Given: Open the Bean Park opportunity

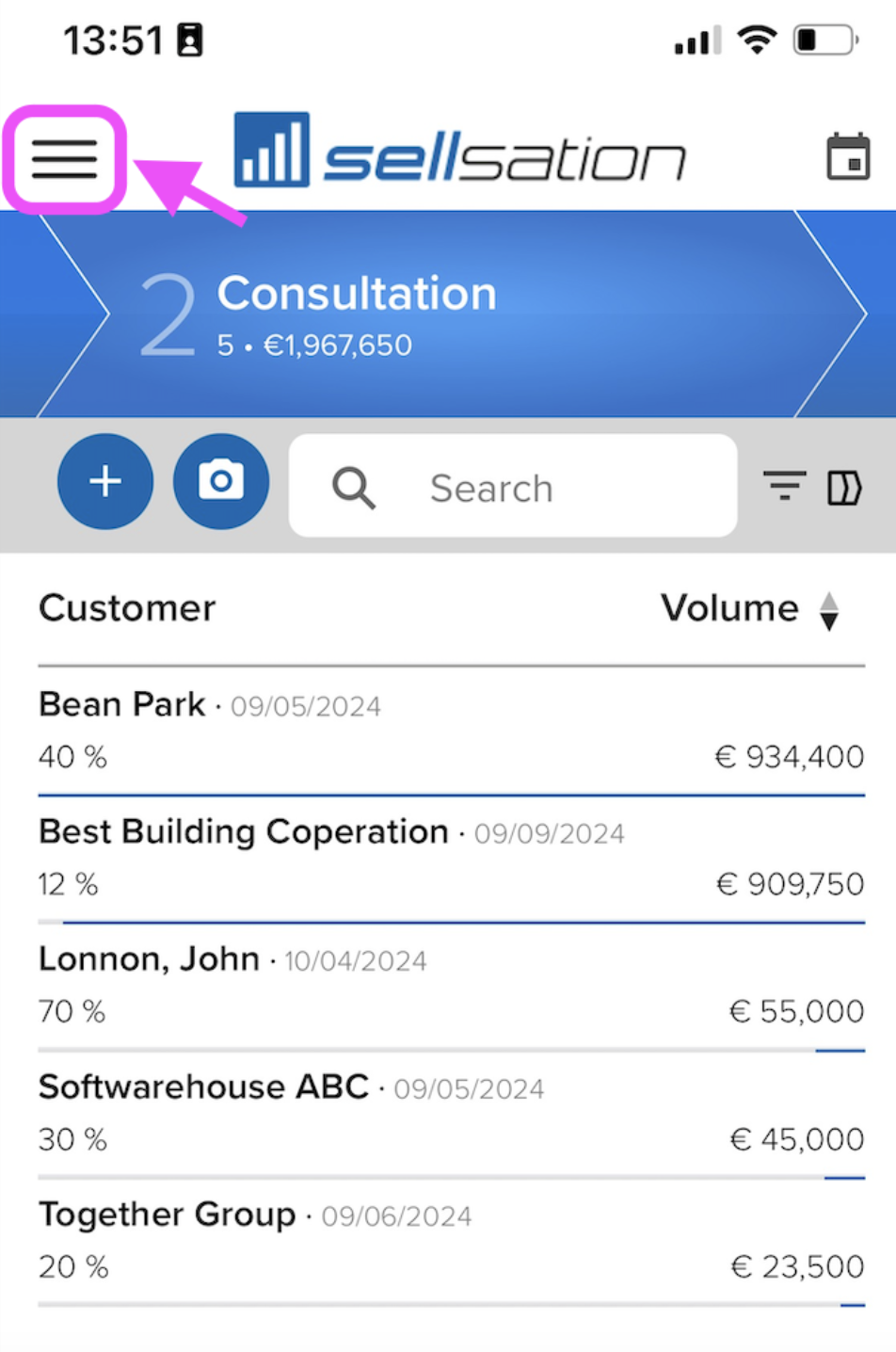Looking at the screenshot, I should pyautogui.click(x=452, y=732).
